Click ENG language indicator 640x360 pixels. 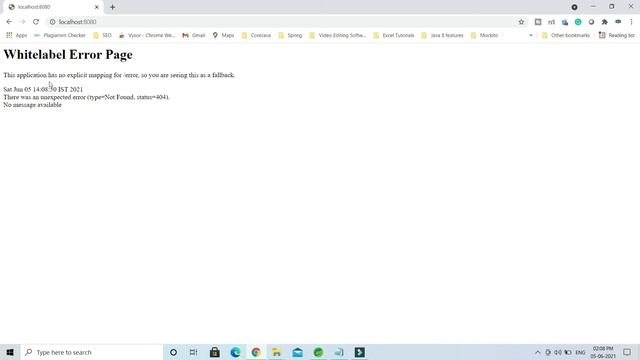point(580,352)
